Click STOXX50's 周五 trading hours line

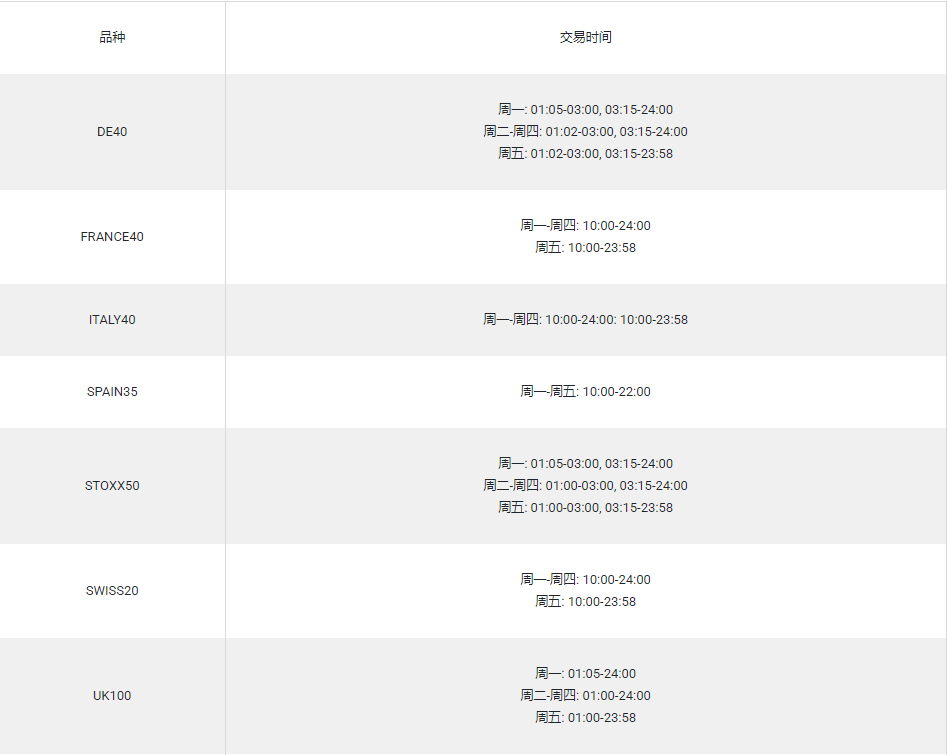point(585,508)
